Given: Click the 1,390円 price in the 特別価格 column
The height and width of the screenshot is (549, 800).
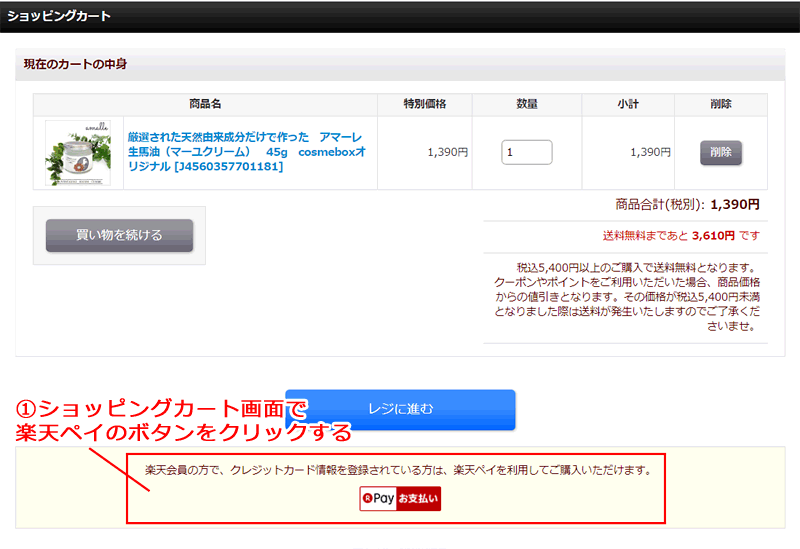Looking at the screenshot, I should click(447, 153).
